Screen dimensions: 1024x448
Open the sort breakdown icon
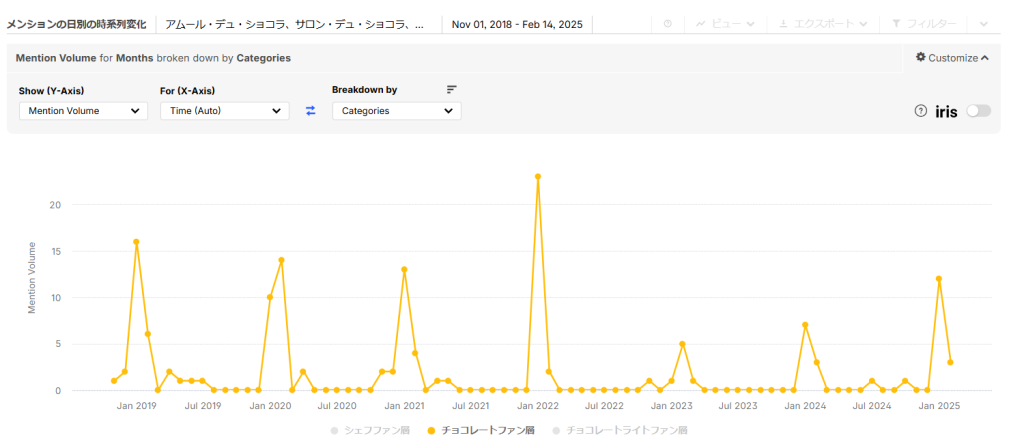452,89
